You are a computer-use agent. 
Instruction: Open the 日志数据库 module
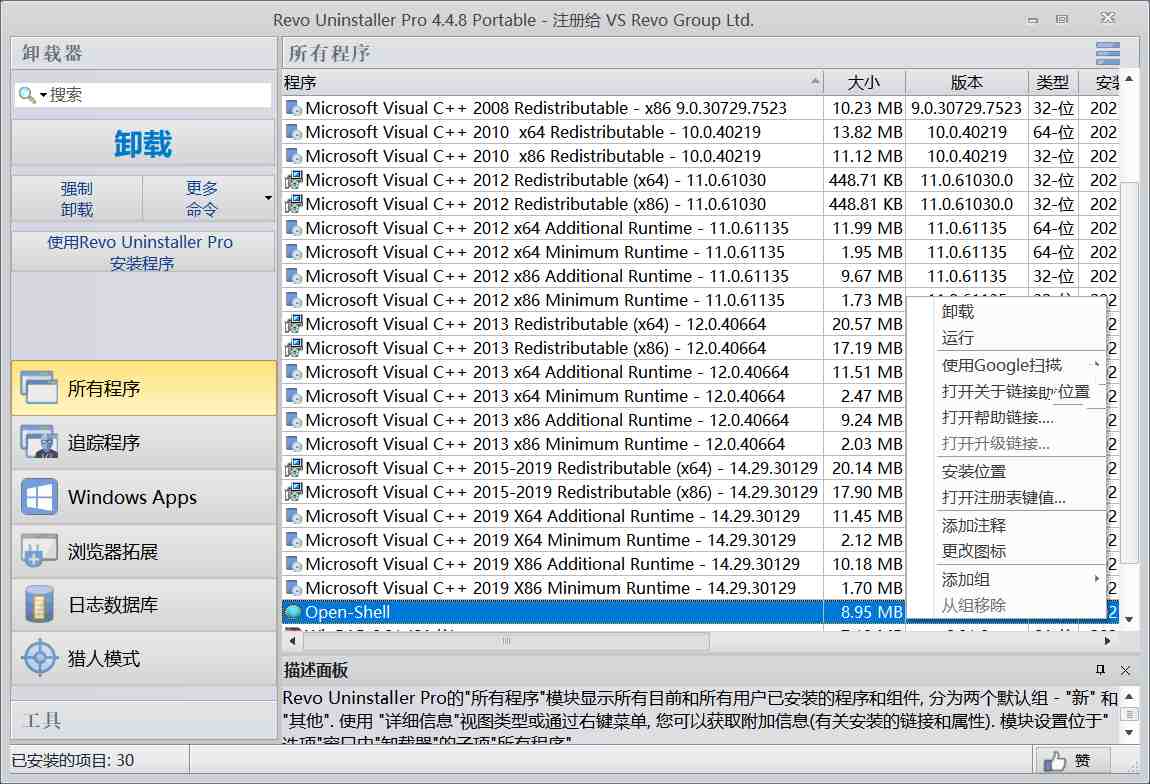pyautogui.click(x=143, y=604)
